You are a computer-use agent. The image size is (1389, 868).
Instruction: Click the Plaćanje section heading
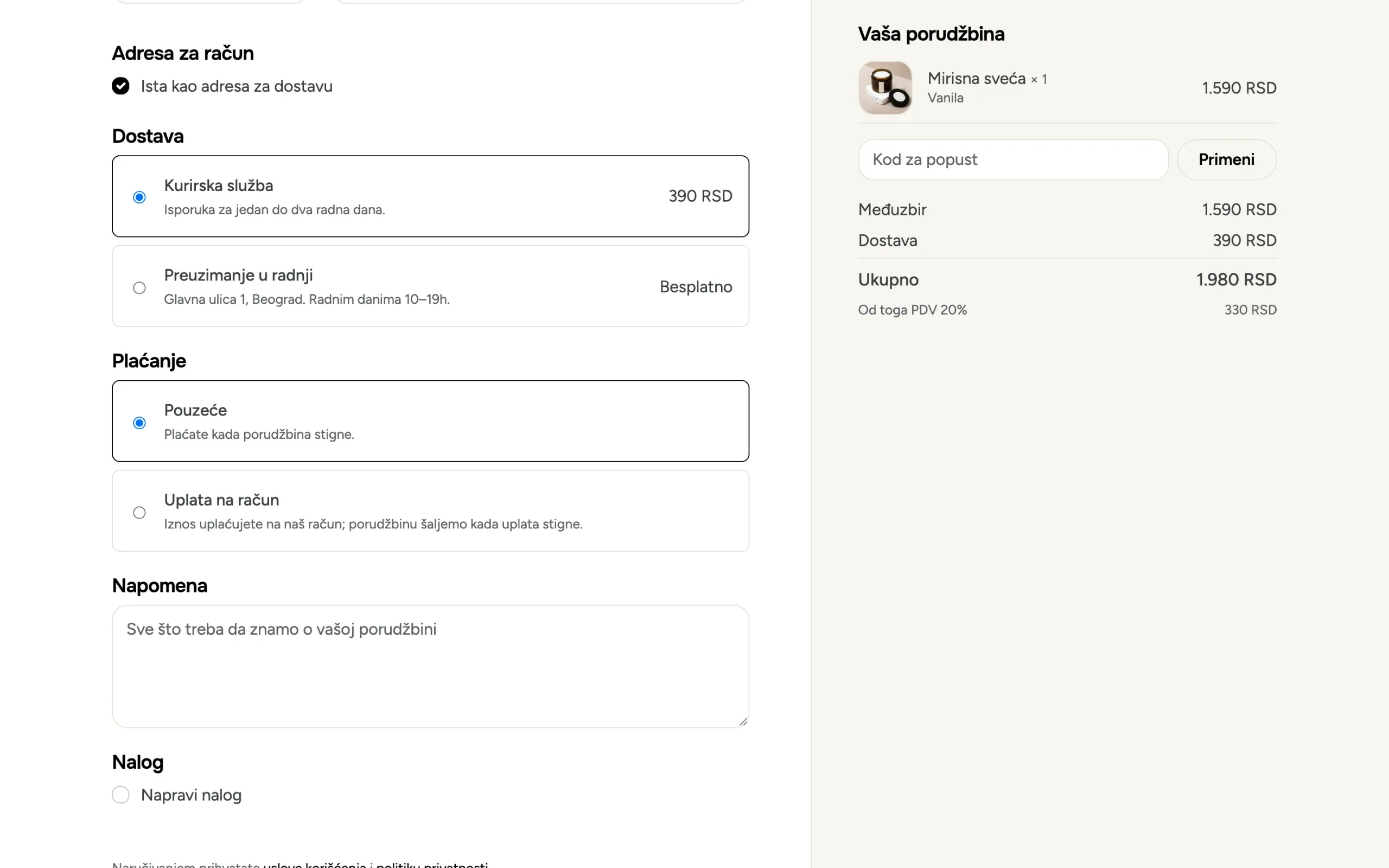click(149, 361)
